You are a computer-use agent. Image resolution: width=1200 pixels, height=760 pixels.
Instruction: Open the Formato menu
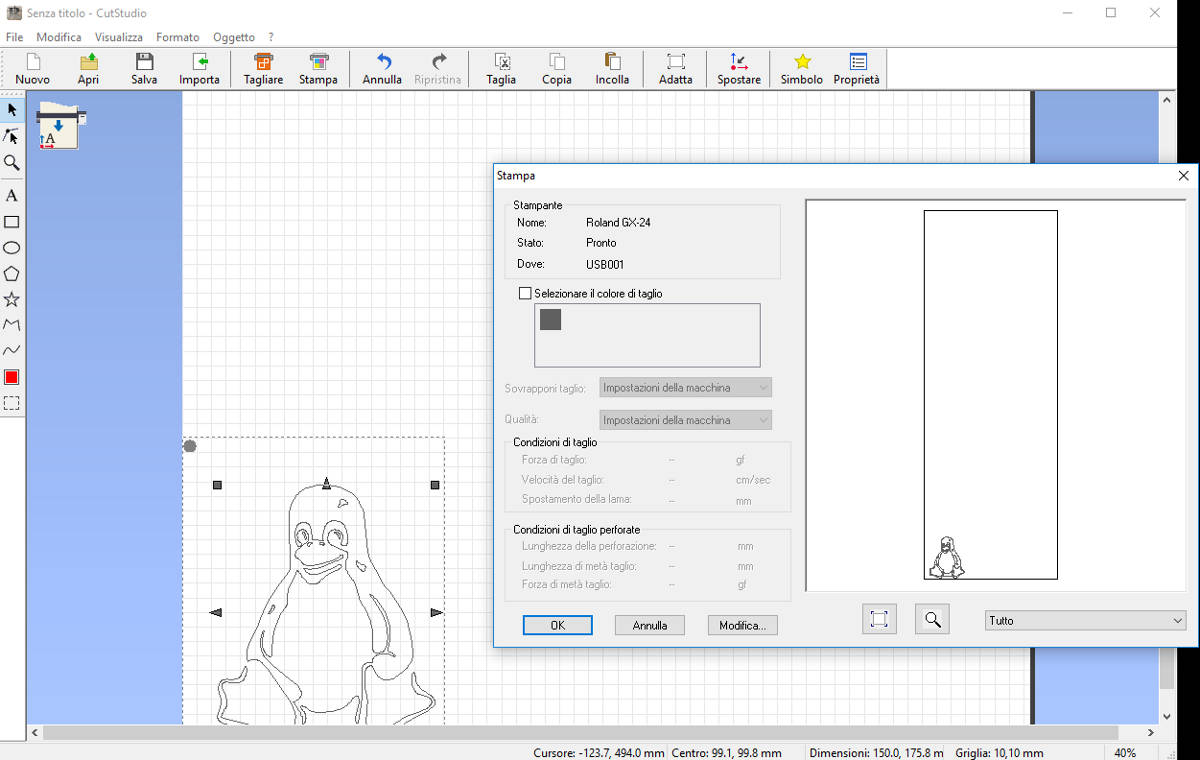[x=178, y=37]
